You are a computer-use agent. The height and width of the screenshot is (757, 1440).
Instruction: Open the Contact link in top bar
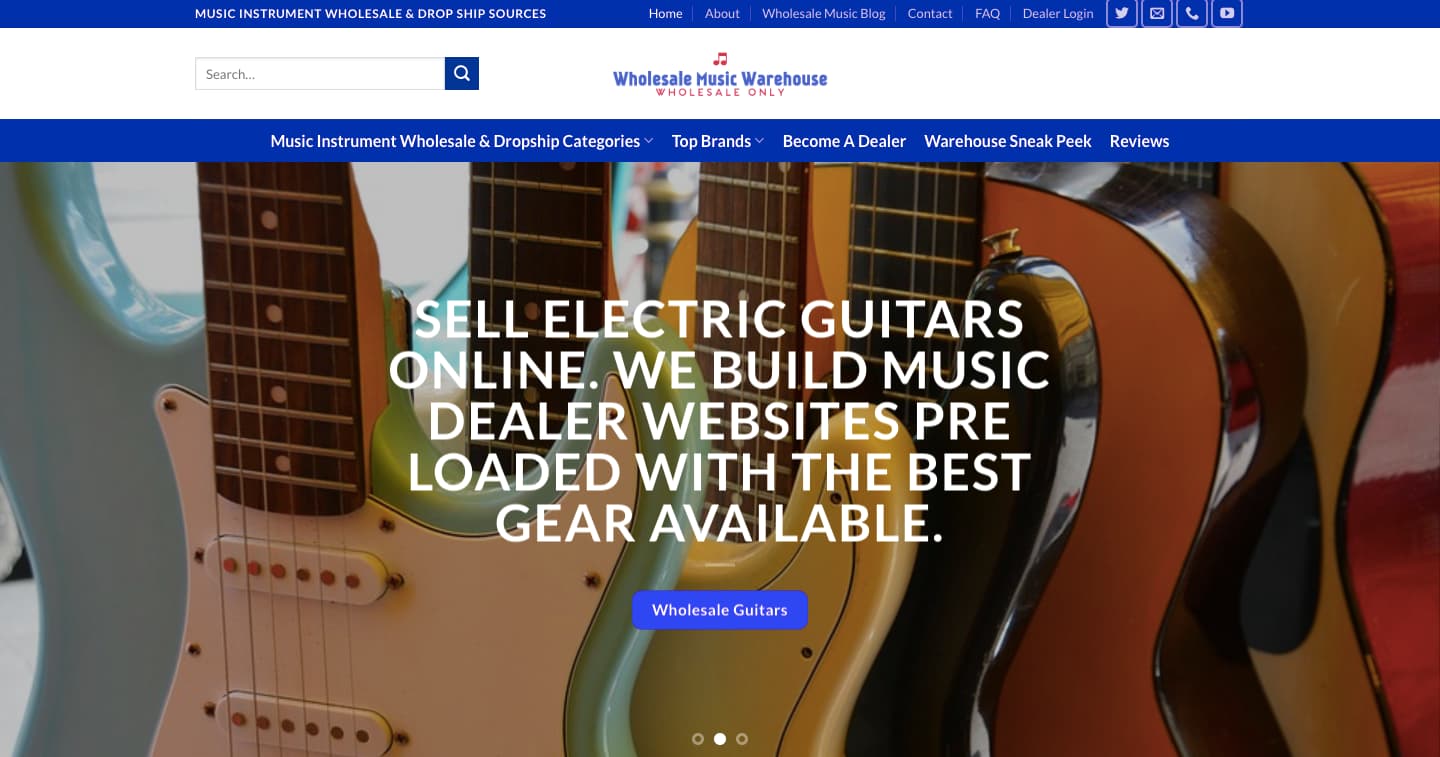pyautogui.click(x=930, y=13)
